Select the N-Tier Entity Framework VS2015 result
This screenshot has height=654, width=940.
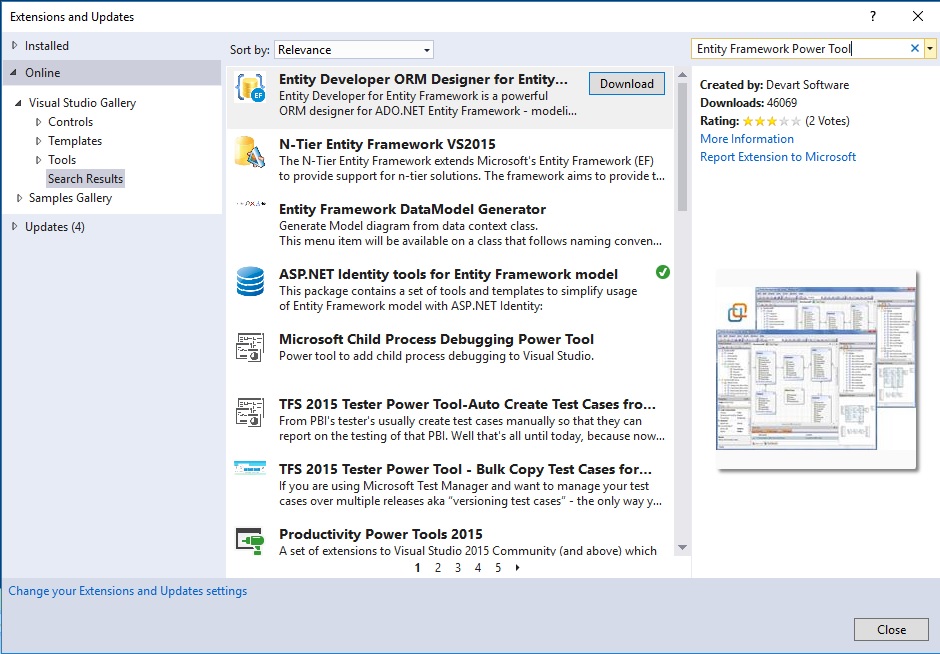click(x=450, y=159)
